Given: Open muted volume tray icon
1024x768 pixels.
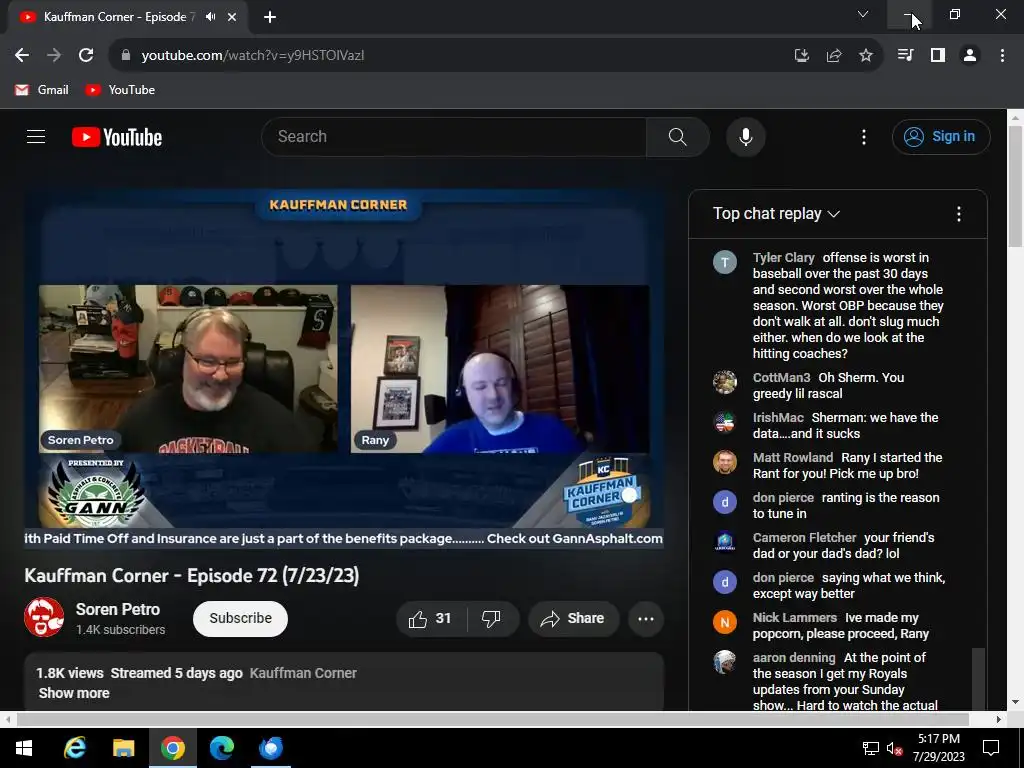Looking at the screenshot, I should coord(894,748).
